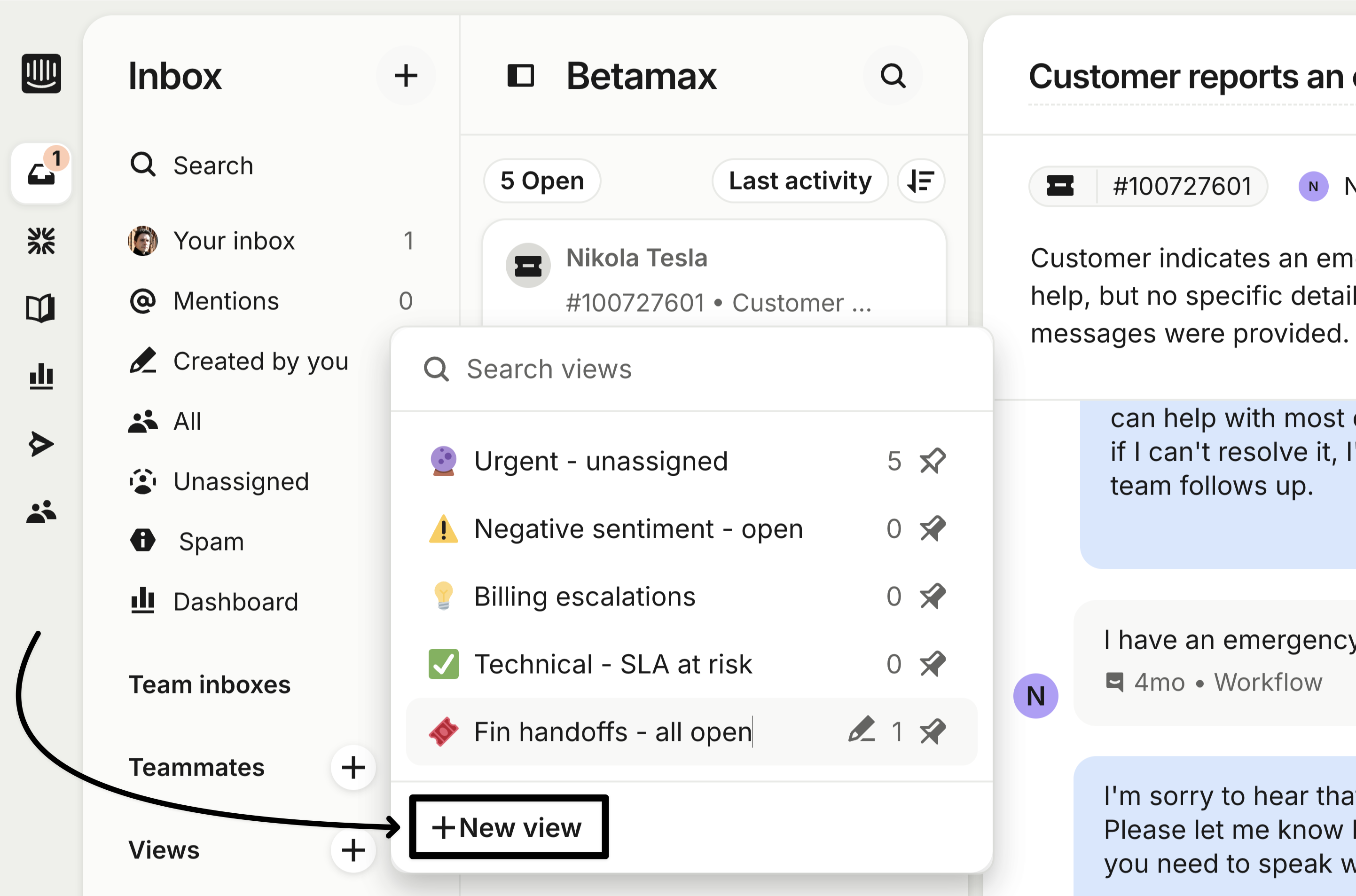Open the Inbox icon with notification badge
Image resolution: width=1356 pixels, height=896 pixels.
pyautogui.click(x=41, y=174)
